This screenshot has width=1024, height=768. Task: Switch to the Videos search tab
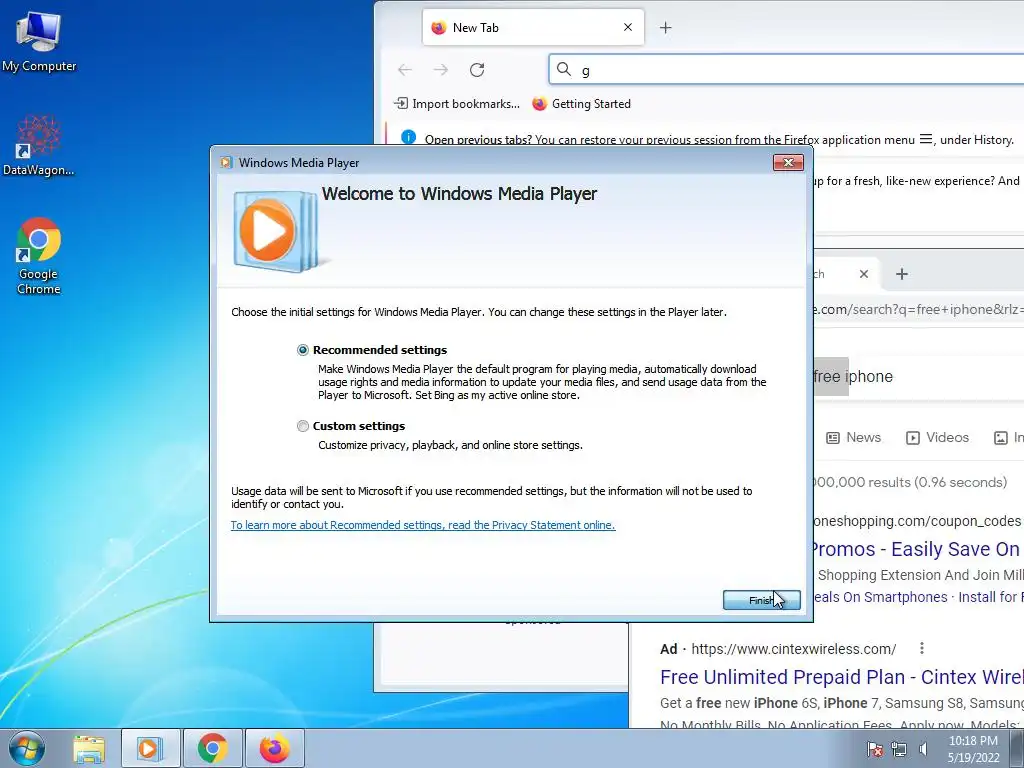[x=937, y=438]
